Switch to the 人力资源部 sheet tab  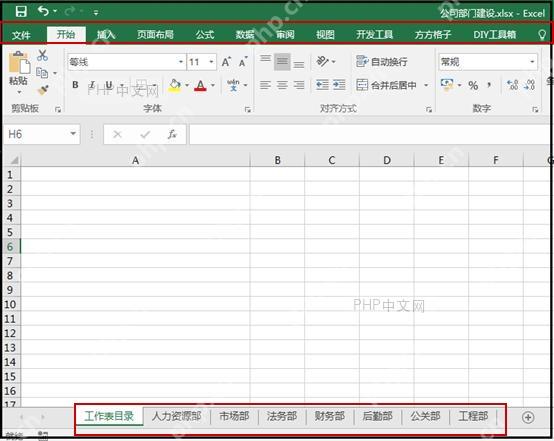coord(177,416)
